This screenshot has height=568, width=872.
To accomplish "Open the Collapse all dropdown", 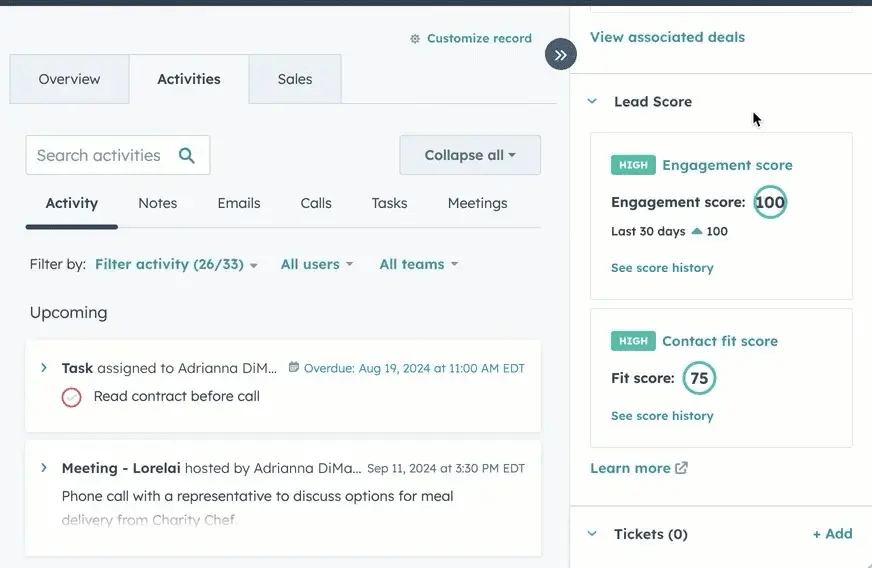I will pos(470,155).
